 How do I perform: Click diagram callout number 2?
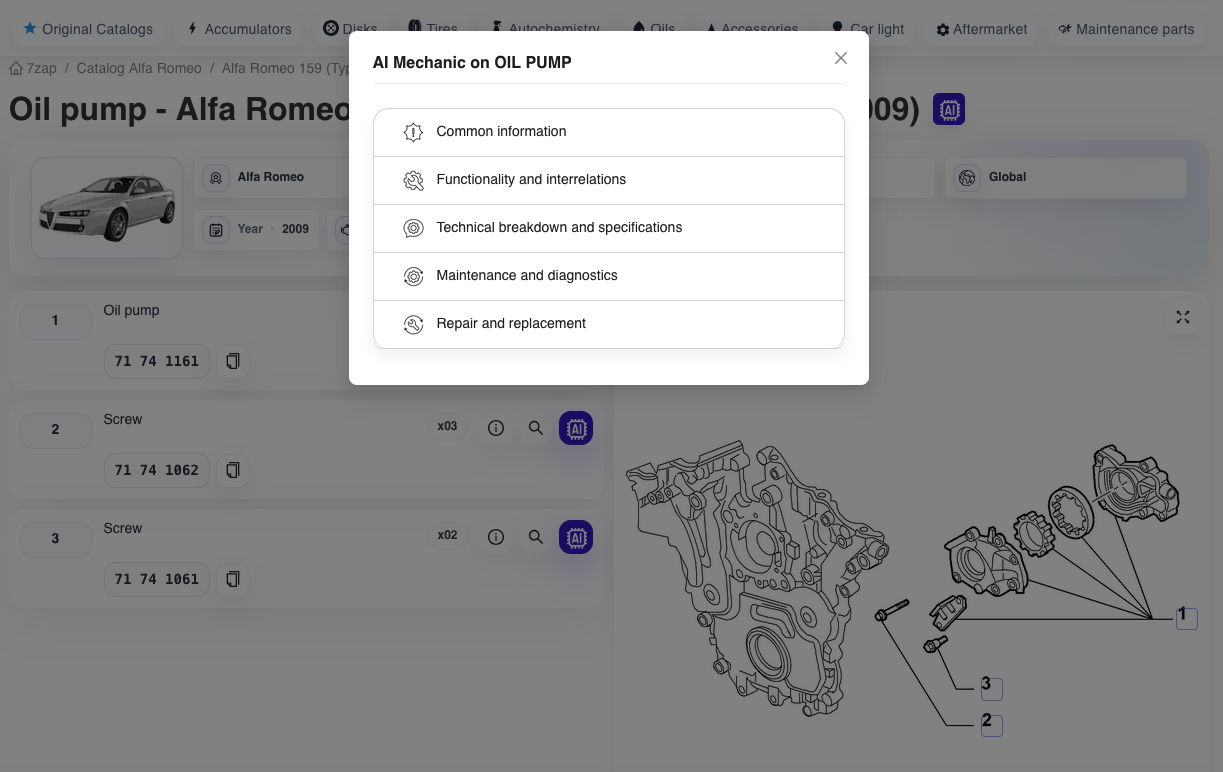pos(991,724)
